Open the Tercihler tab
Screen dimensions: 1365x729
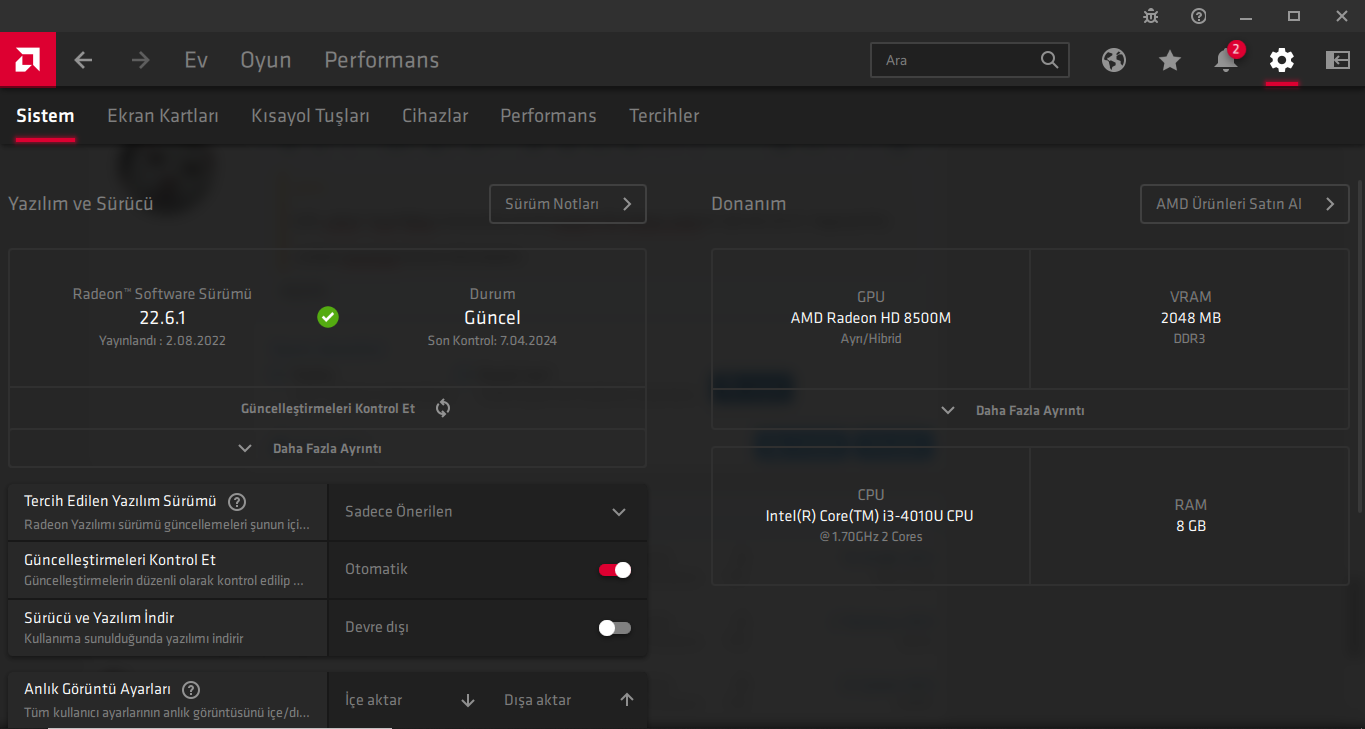(664, 116)
